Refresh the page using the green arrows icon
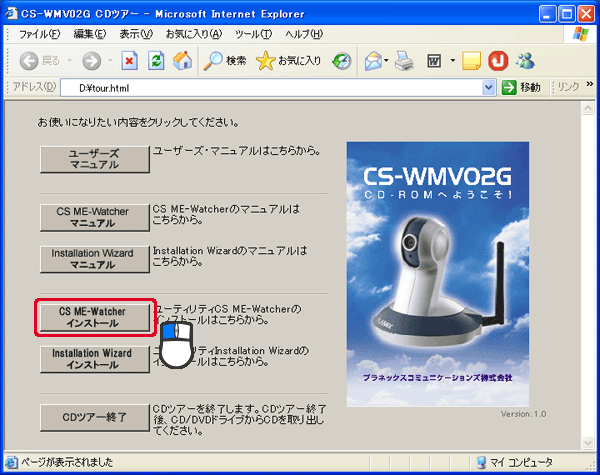Screen dimensions: 600x475 [156, 61]
